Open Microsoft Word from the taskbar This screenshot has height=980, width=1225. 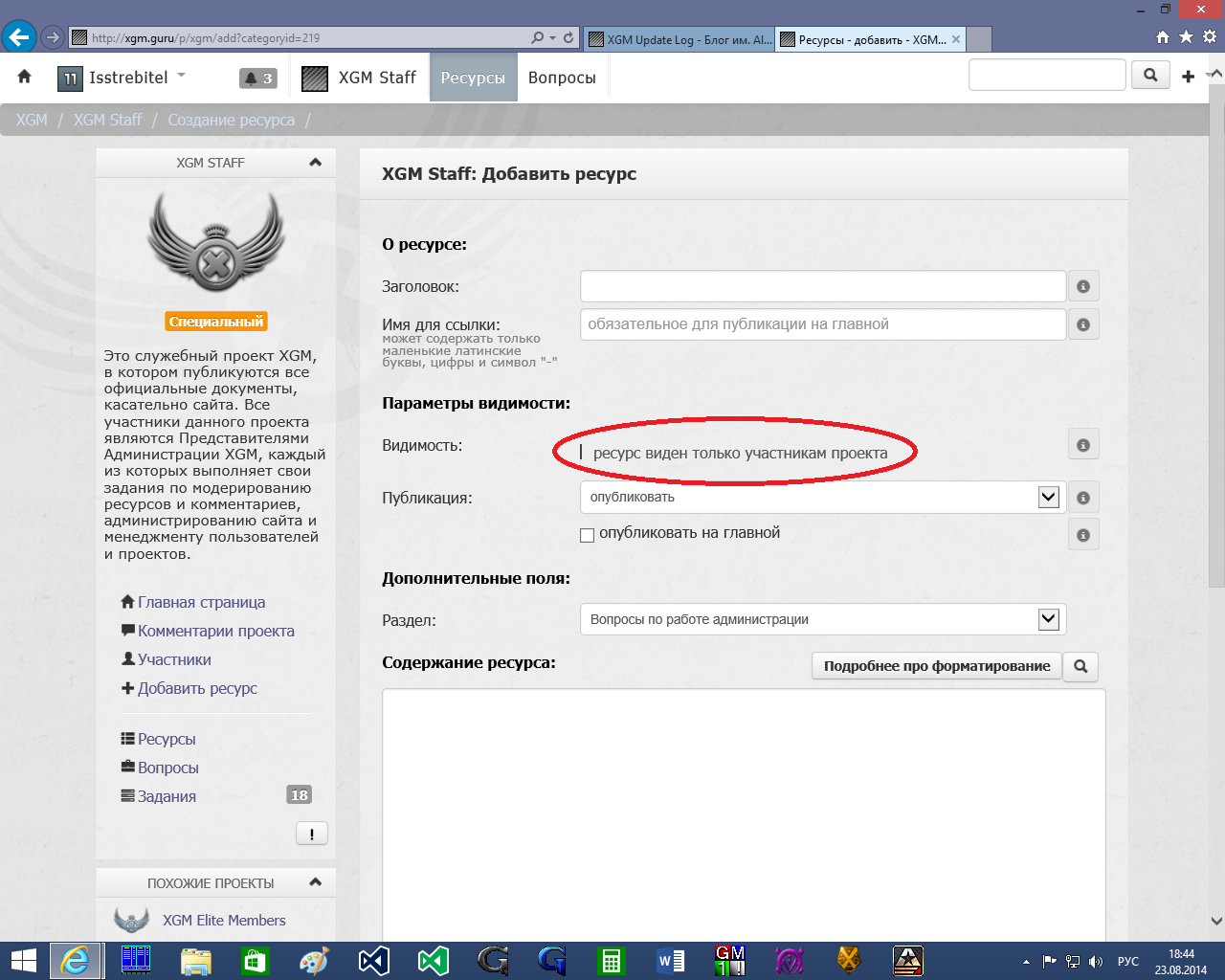click(x=670, y=960)
